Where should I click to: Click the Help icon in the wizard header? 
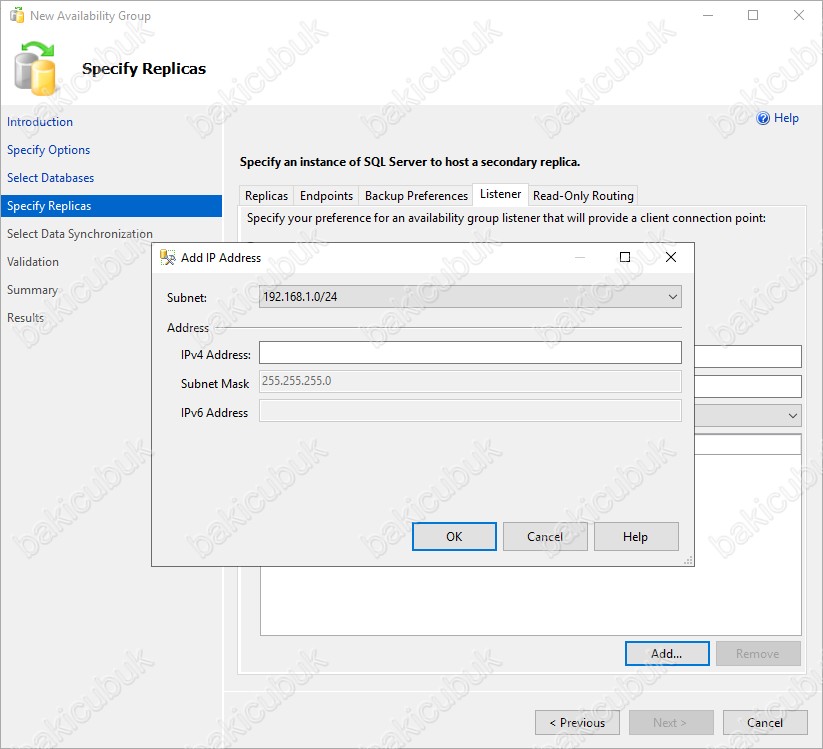tap(763, 118)
